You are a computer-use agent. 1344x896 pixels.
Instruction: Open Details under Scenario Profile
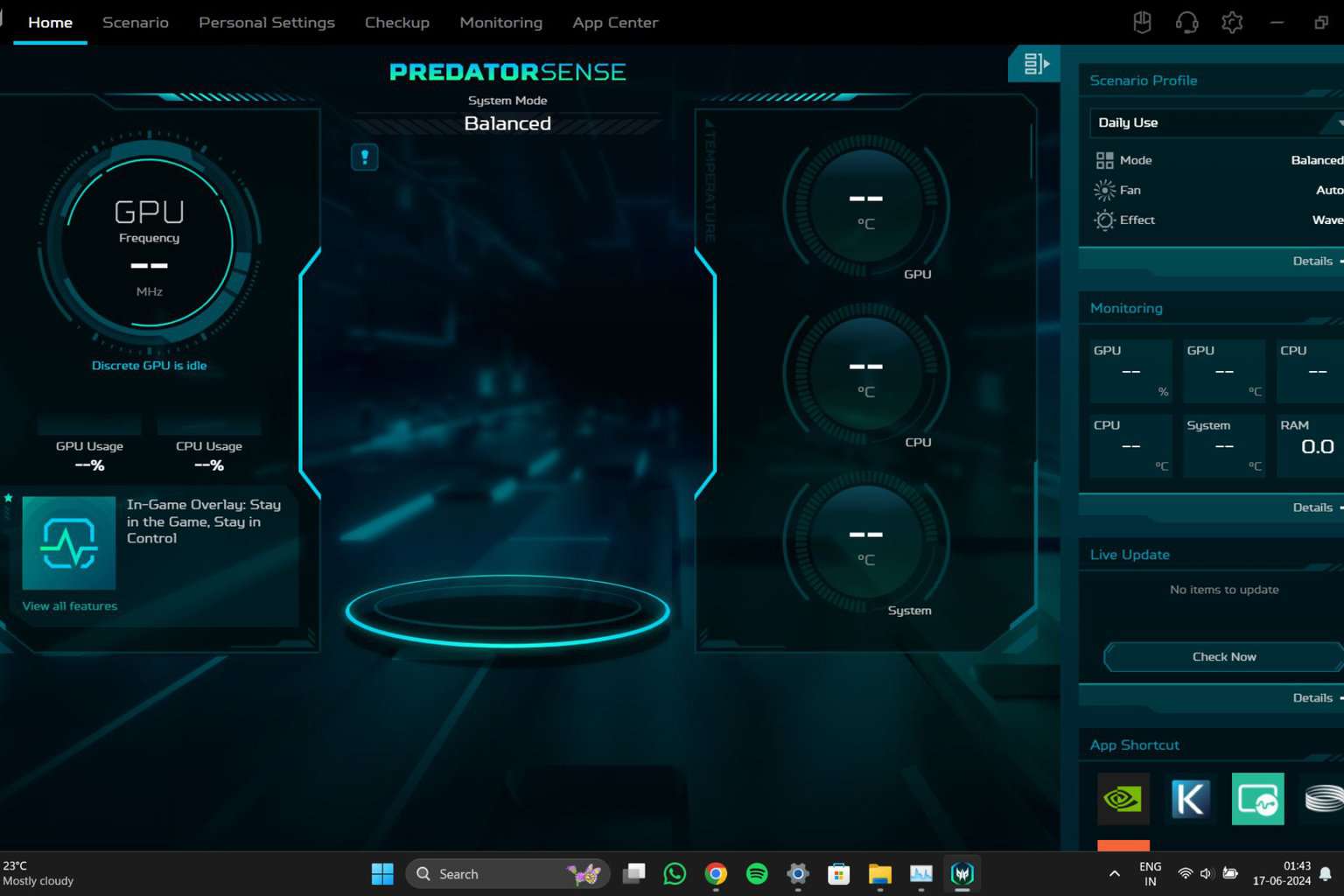click(x=1313, y=261)
